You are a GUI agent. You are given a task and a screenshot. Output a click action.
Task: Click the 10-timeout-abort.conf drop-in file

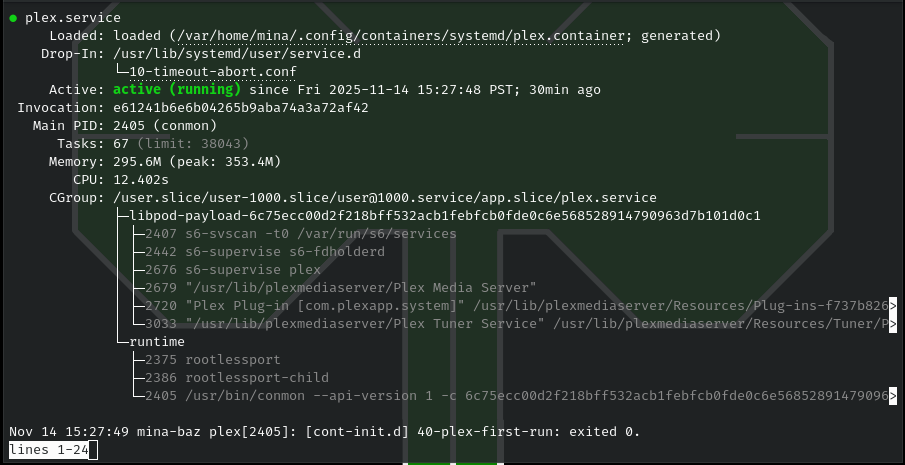coord(213,72)
